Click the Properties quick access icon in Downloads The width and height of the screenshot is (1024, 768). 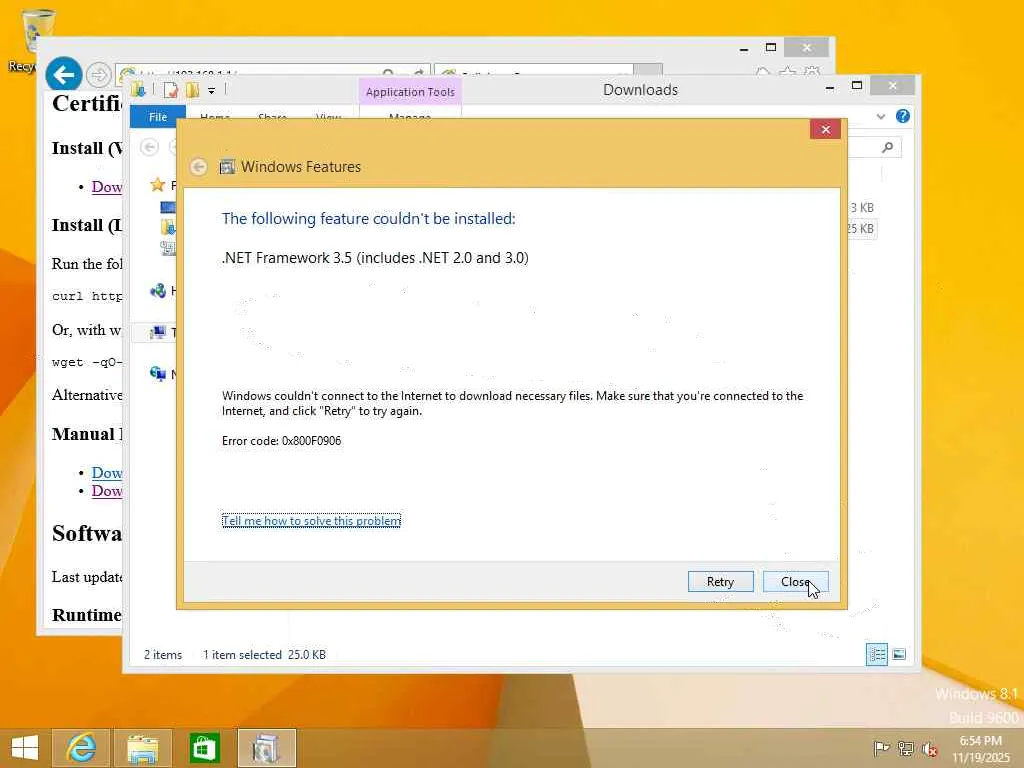coord(170,90)
